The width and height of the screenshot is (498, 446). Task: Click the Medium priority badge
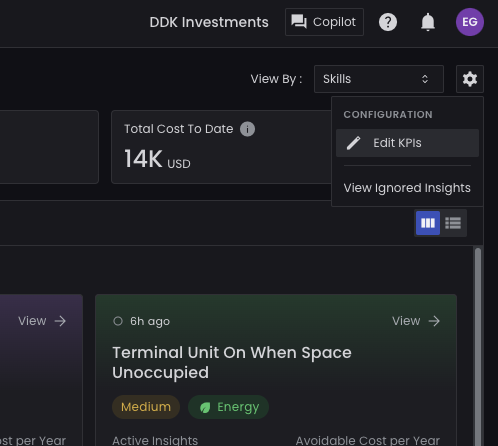click(146, 407)
